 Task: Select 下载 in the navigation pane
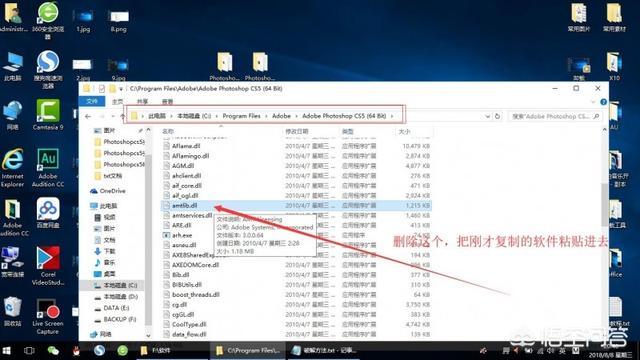[105, 251]
